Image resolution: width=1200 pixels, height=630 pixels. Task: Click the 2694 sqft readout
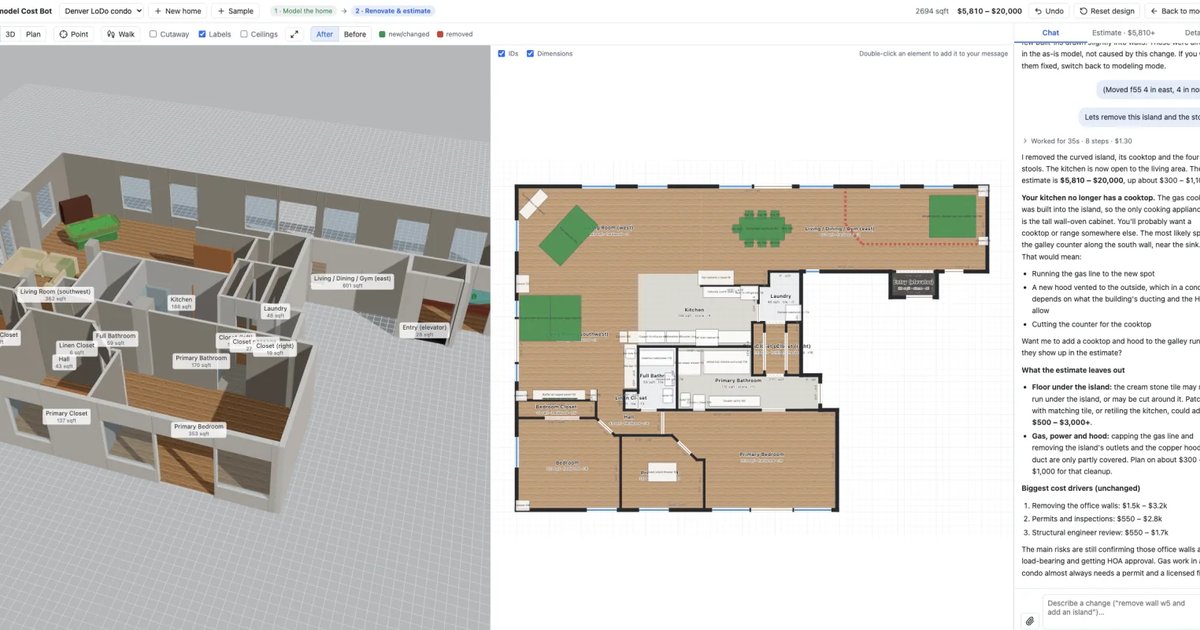[x=931, y=11]
